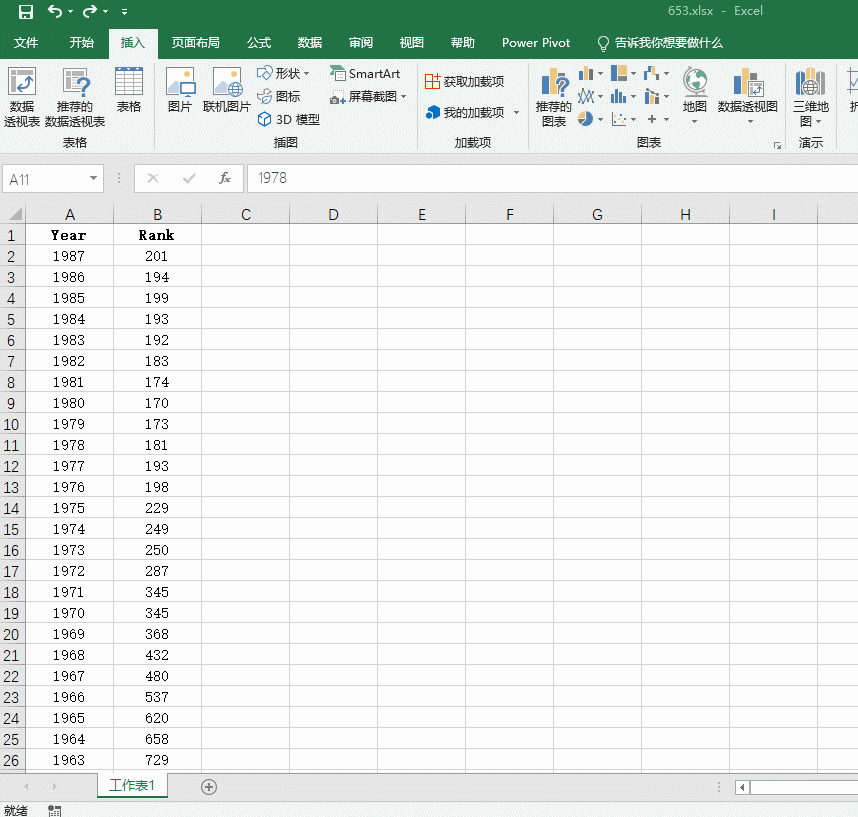
Task: Open the 文件 menu
Action: click(27, 43)
